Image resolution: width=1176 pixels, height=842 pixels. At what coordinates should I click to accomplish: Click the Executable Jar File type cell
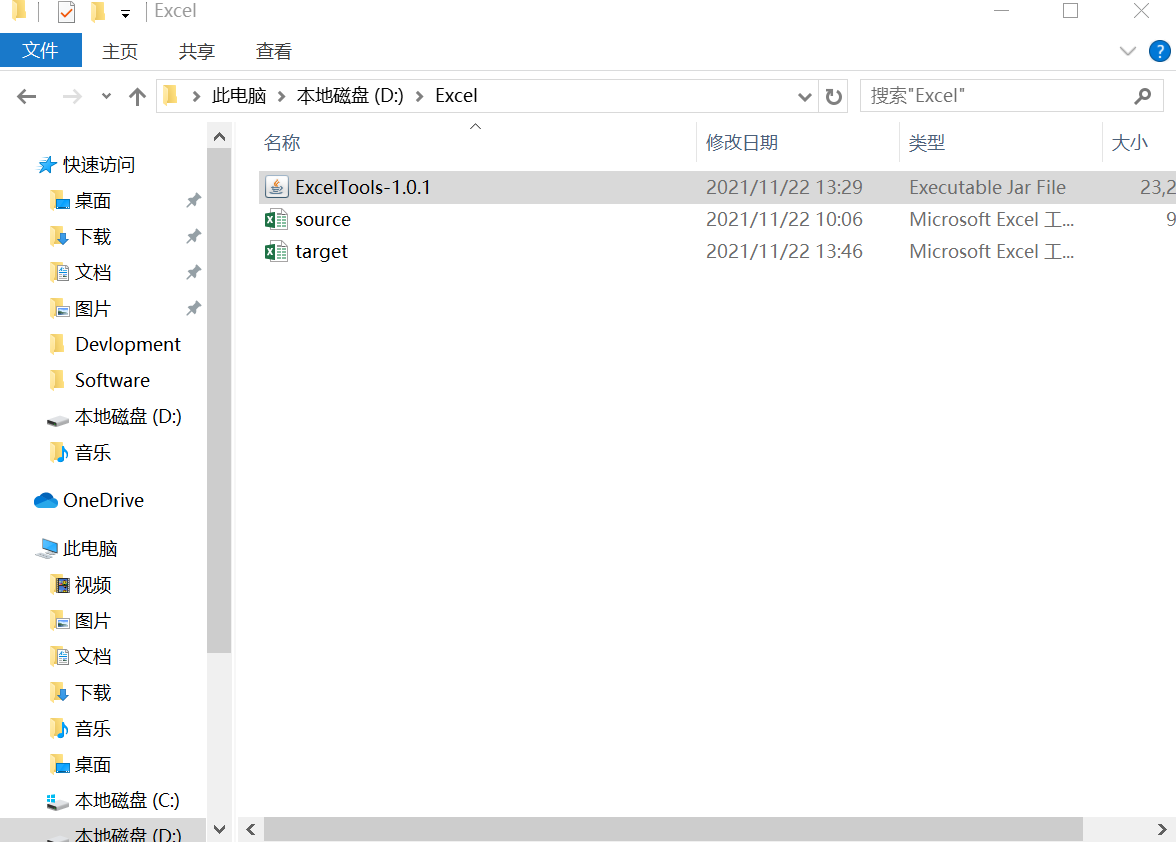click(x=988, y=187)
